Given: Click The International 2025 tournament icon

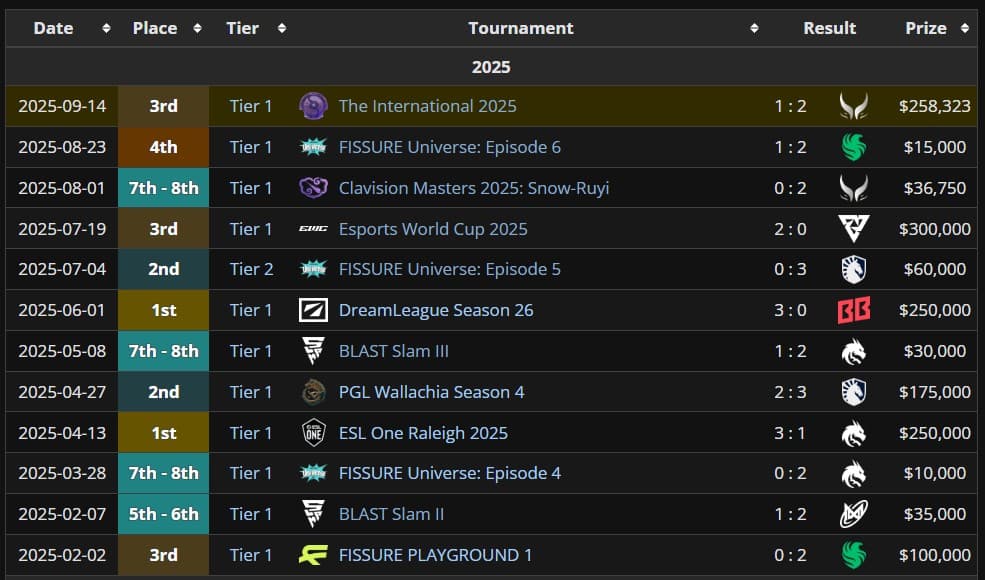Looking at the screenshot, I should pyautogui.click(x=313, y=106).
